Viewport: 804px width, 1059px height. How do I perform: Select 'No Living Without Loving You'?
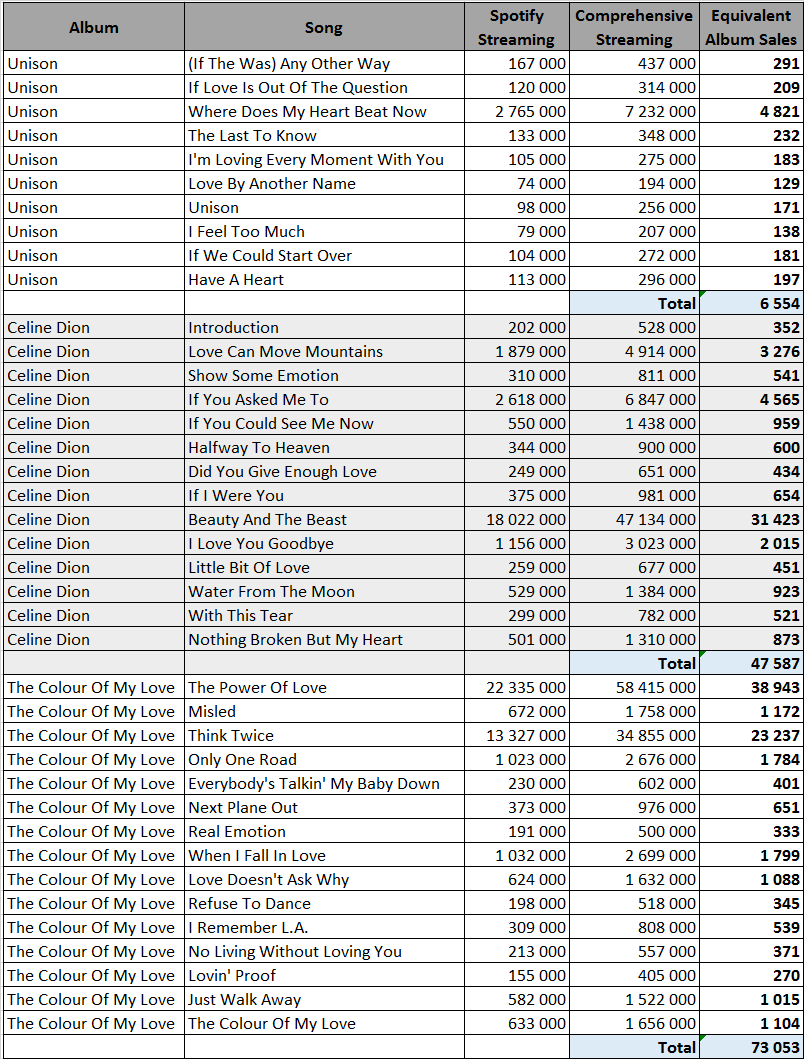(x=324, y=951)
